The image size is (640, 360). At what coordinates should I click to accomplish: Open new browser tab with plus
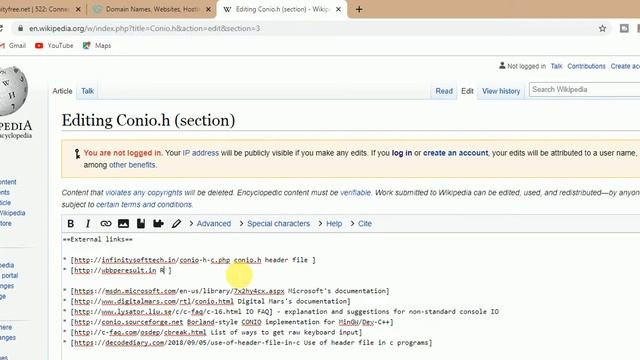pos(359,9)
